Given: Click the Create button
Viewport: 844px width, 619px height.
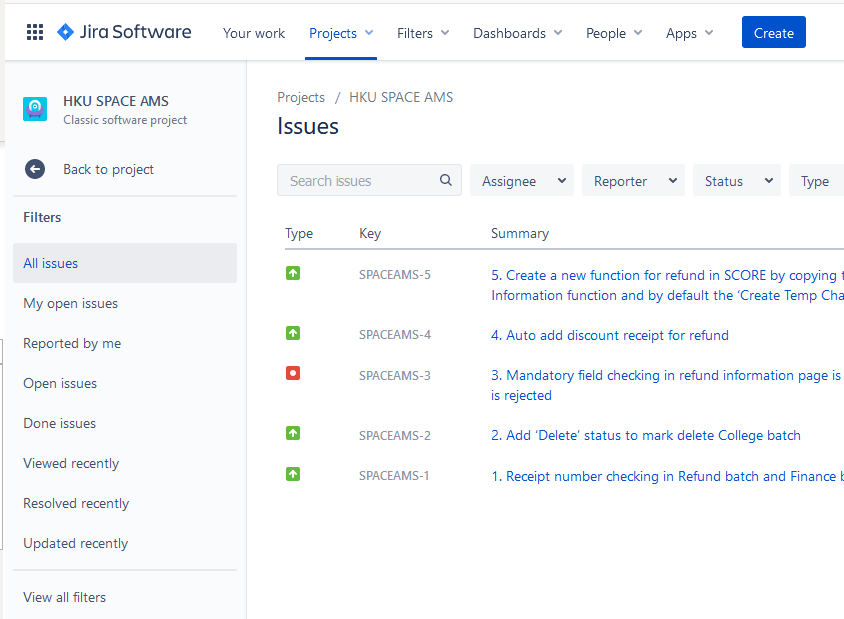Looking at the screenshot, I should 773,32.
